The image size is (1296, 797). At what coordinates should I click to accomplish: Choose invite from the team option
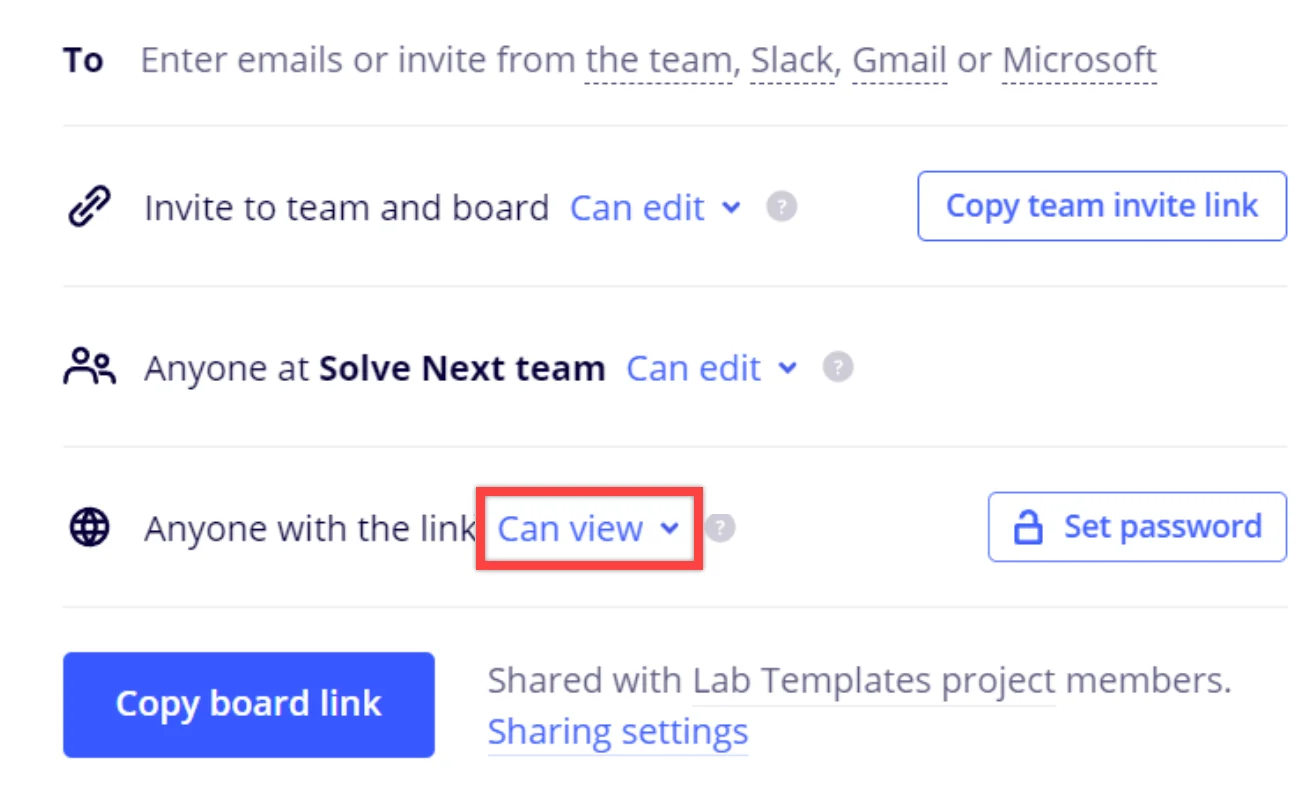point(658,60)
